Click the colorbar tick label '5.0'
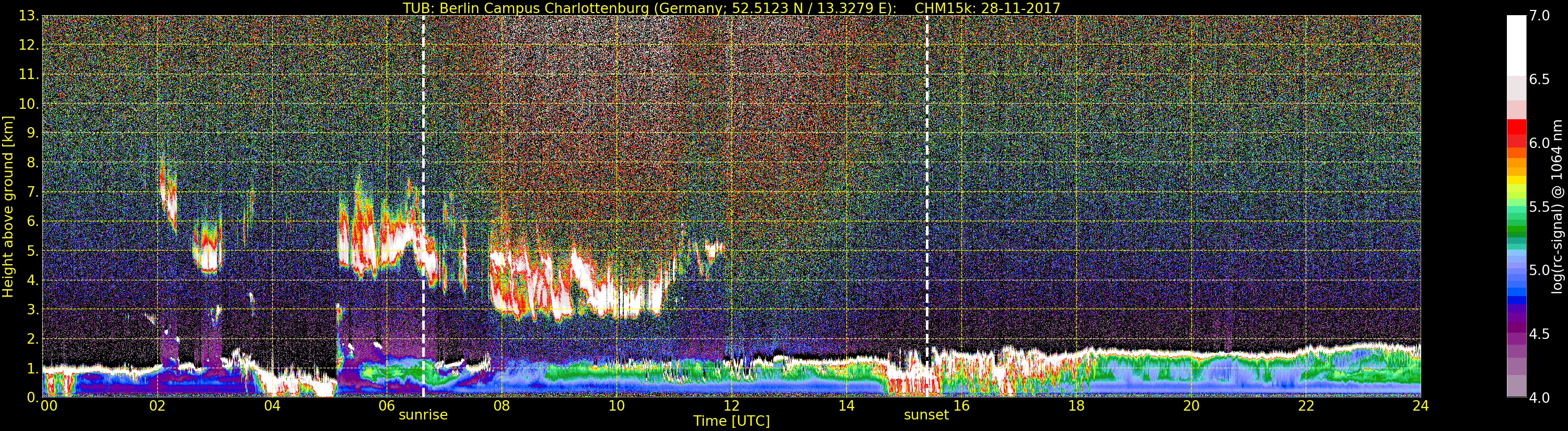Screen dimensions: 1568x431 pyautogui.click(x=1539, y=270)
